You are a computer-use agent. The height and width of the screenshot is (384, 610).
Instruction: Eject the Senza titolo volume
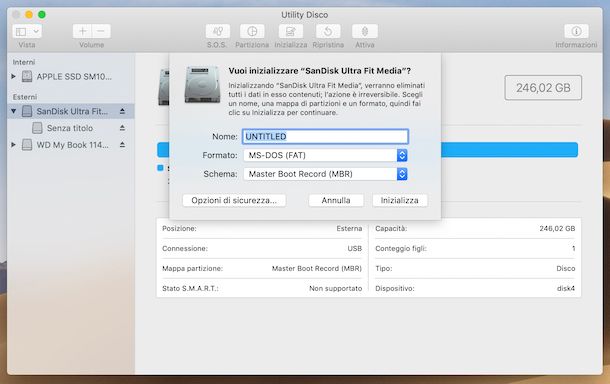click(x=122, y=128)
